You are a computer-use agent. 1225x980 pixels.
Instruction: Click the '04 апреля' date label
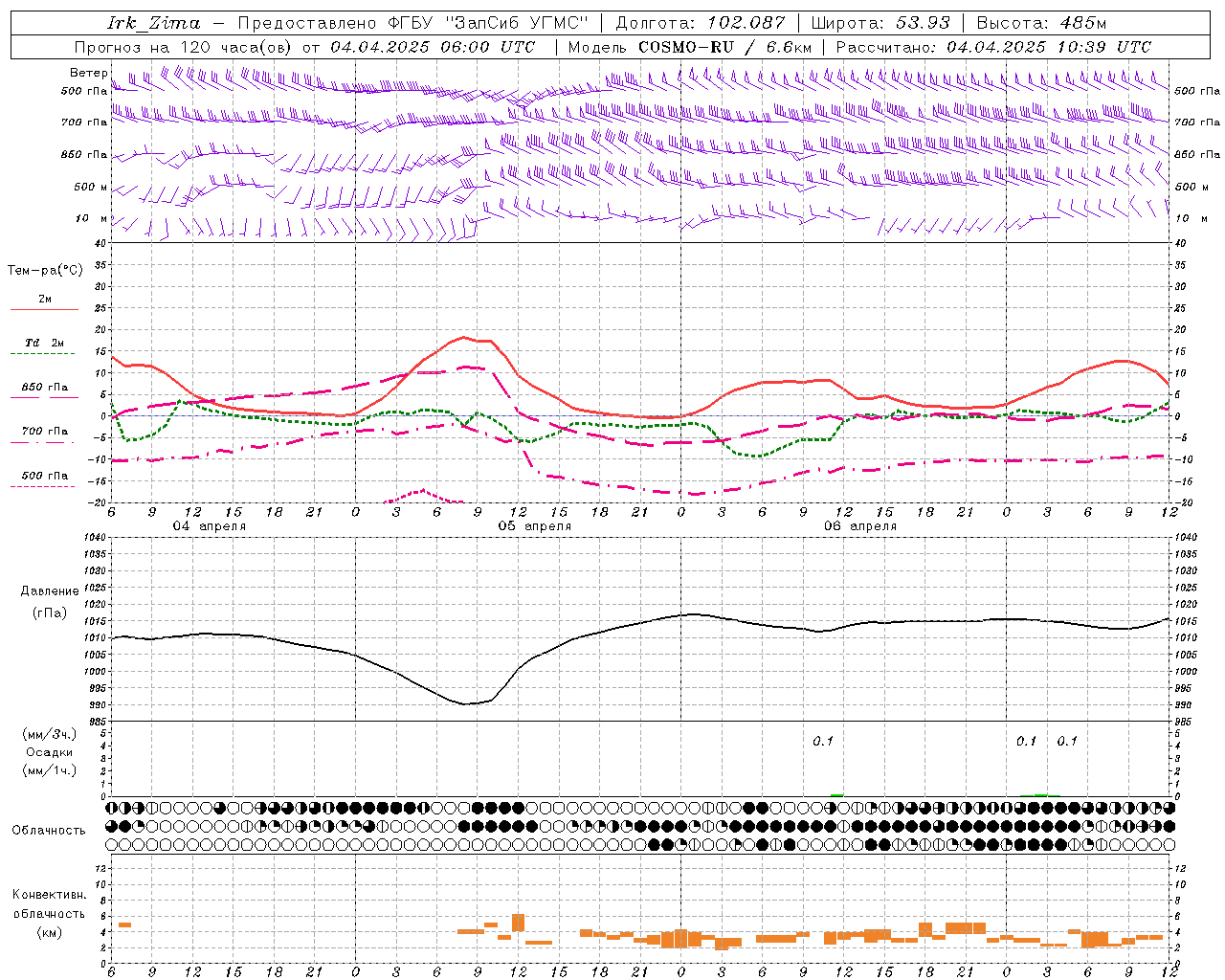point(209,525)
